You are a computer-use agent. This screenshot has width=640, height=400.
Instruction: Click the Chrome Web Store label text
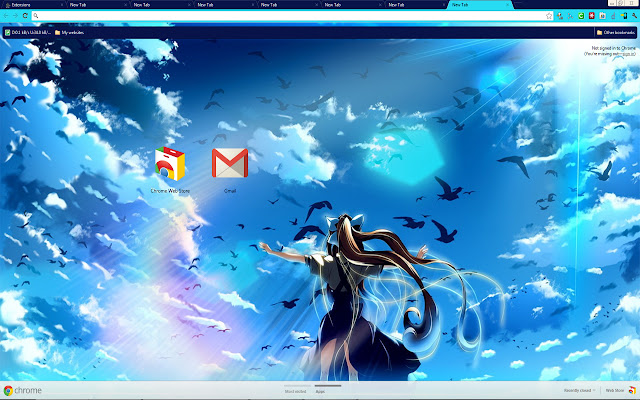pos(170,191)
